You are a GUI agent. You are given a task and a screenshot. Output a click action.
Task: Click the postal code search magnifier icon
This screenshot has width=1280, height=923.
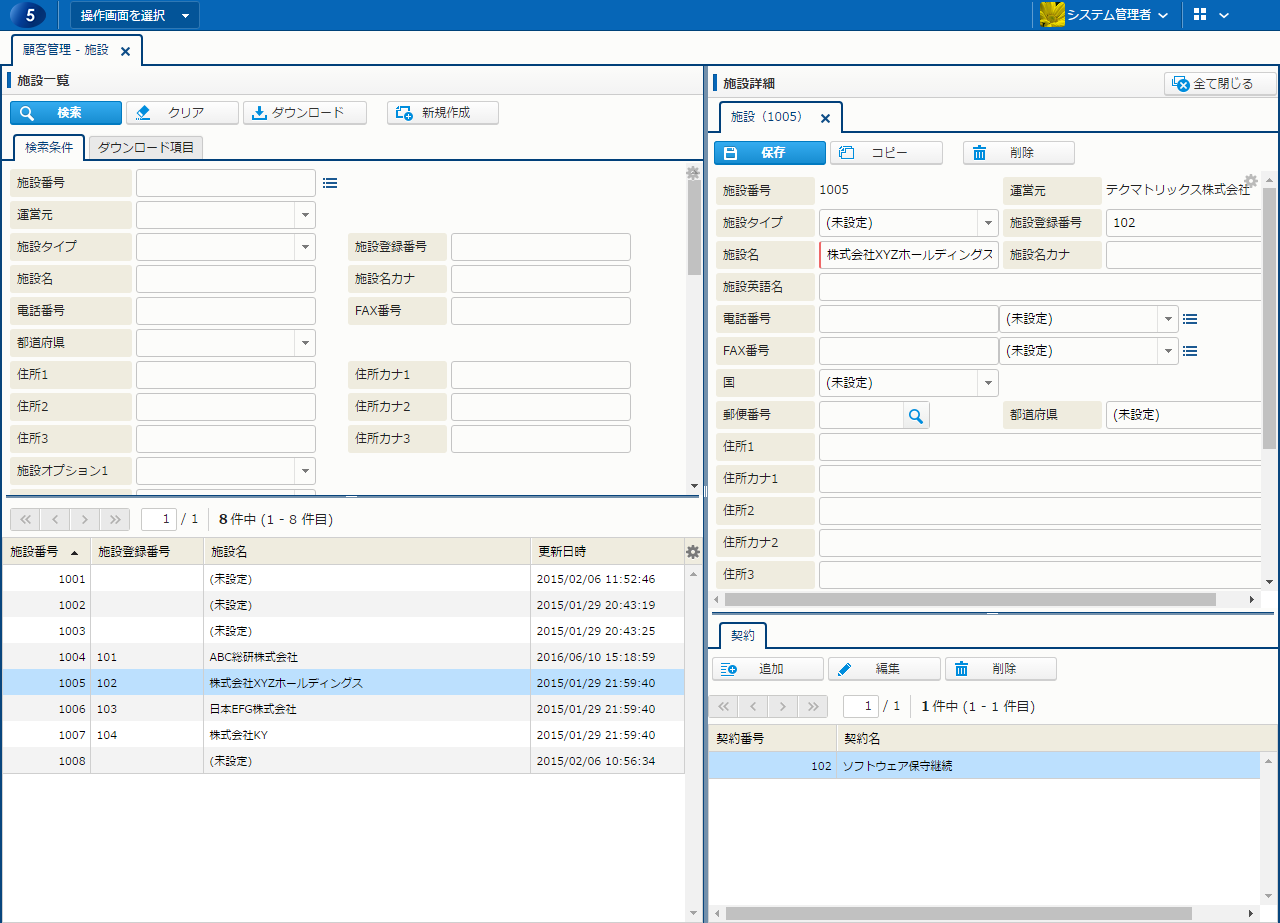(x=915, y=415)
